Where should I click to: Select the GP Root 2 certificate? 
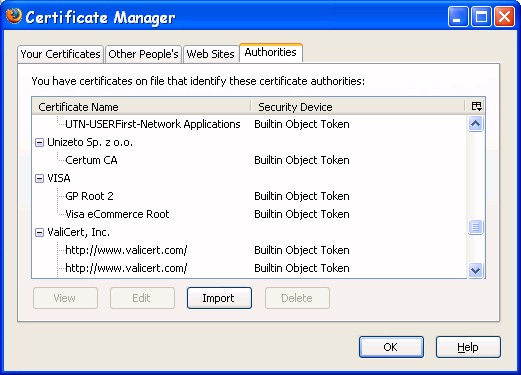pos(89,196)
